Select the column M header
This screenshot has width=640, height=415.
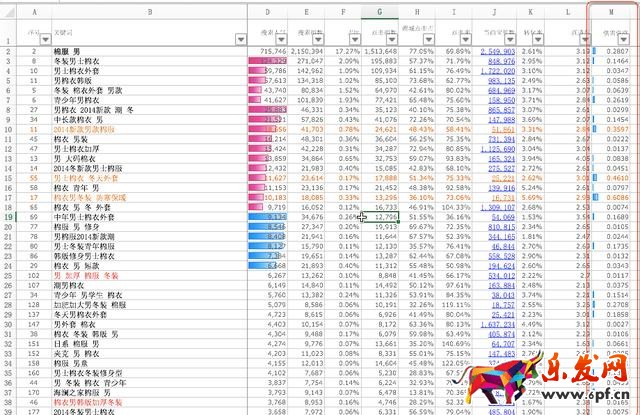coord(610,12)
